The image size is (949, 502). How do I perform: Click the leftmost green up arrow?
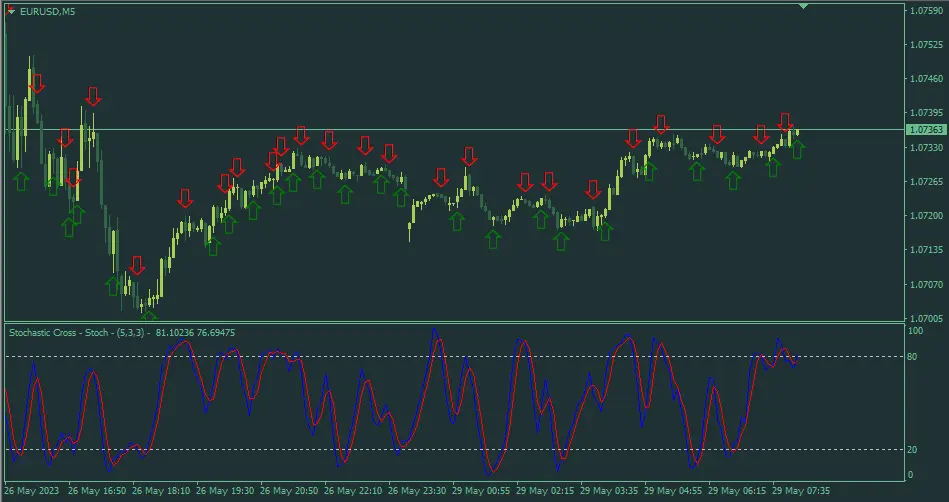pyautogui.click(x=21, y=180)
